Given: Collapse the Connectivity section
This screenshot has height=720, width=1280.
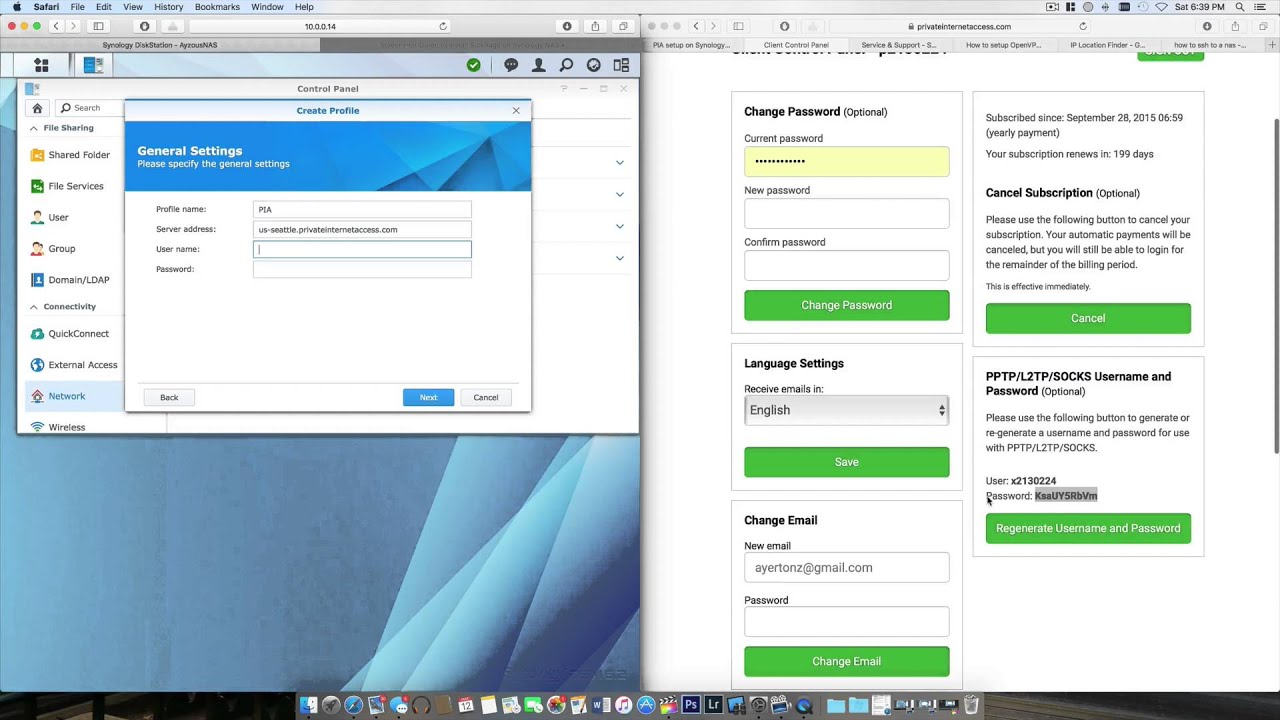Looking at the screenshot, I should coord(33,306).
